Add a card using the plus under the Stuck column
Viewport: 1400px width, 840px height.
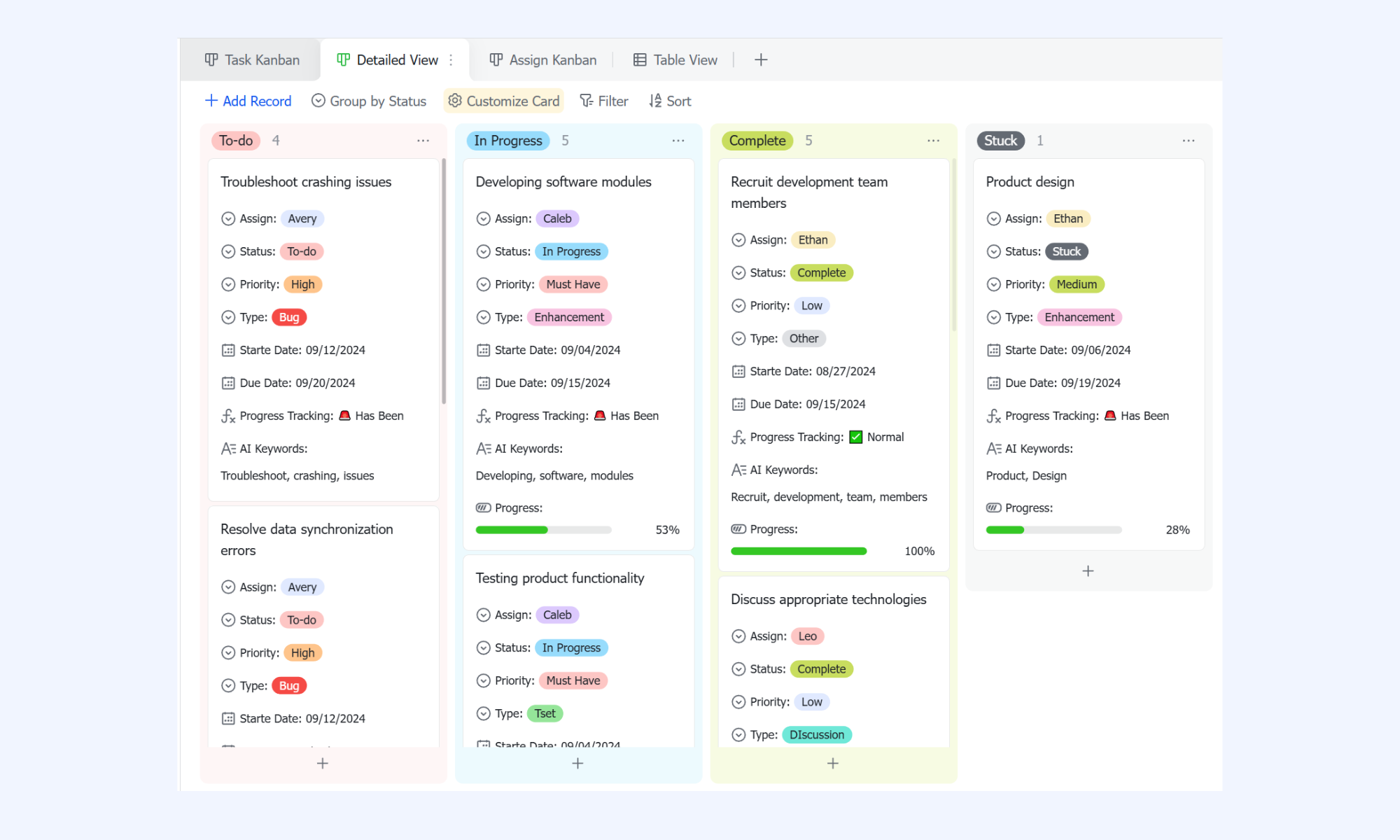[x=1088, y=571]
